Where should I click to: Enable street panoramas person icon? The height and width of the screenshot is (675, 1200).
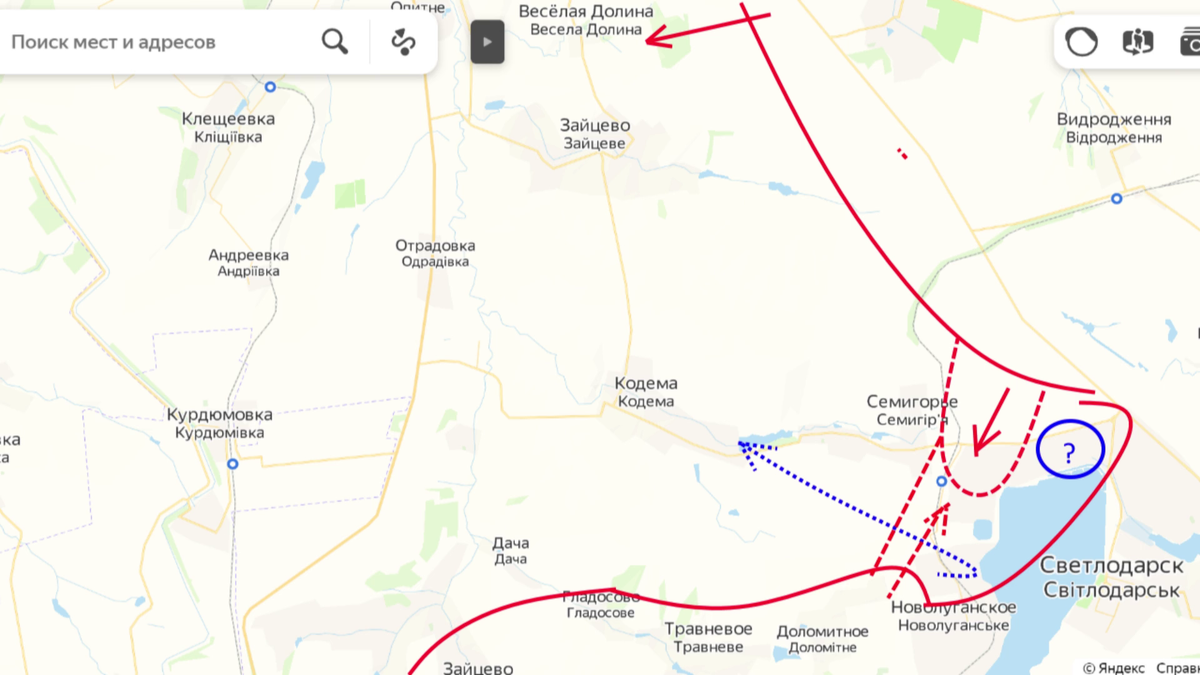pos(1138,42)
